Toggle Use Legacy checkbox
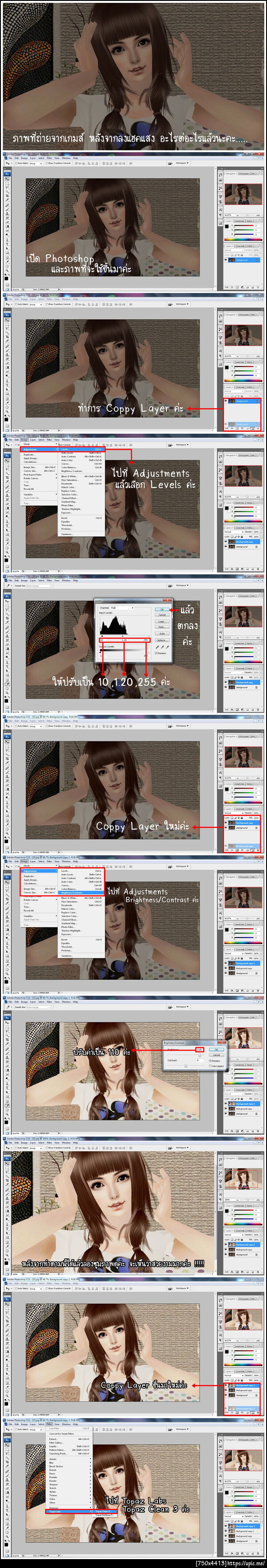Viewport: 267px width, 1568px height. 210,1066
